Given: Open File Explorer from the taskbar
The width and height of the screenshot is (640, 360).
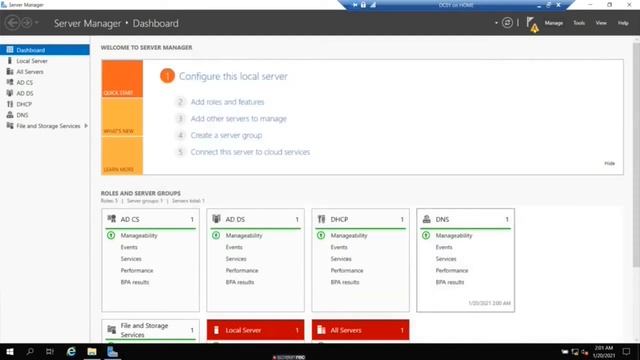Looking at the screenshot, I should pos(92,351).
